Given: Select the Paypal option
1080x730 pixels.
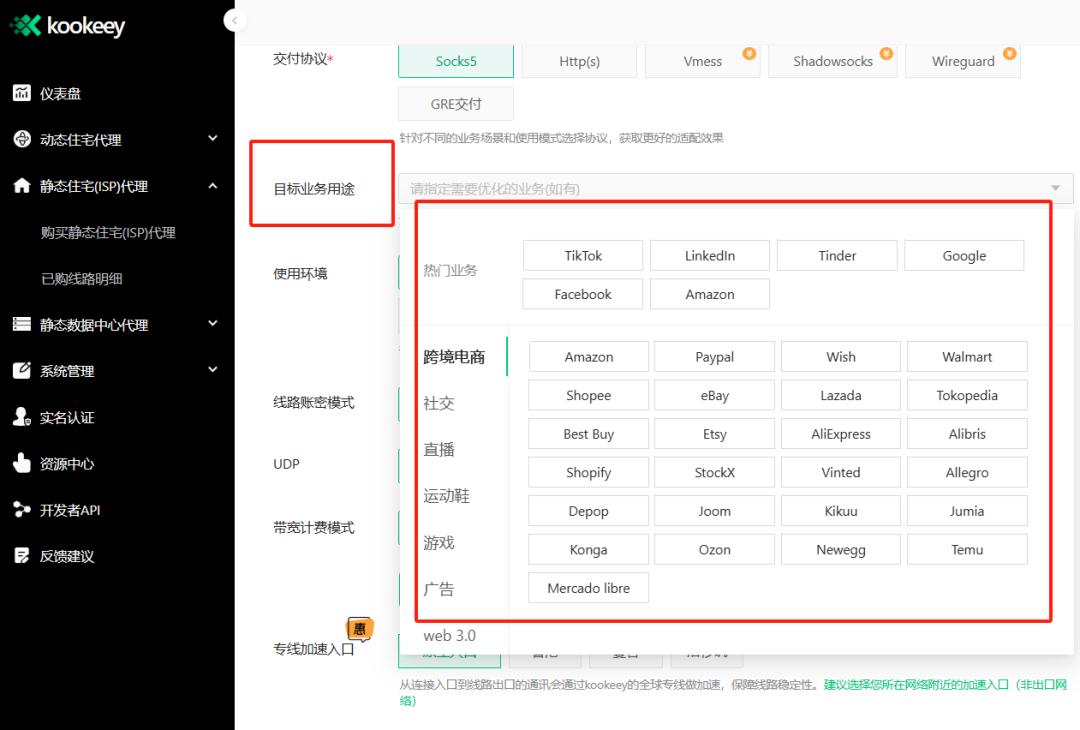Looking at the screenshot, I should [714, 357].
